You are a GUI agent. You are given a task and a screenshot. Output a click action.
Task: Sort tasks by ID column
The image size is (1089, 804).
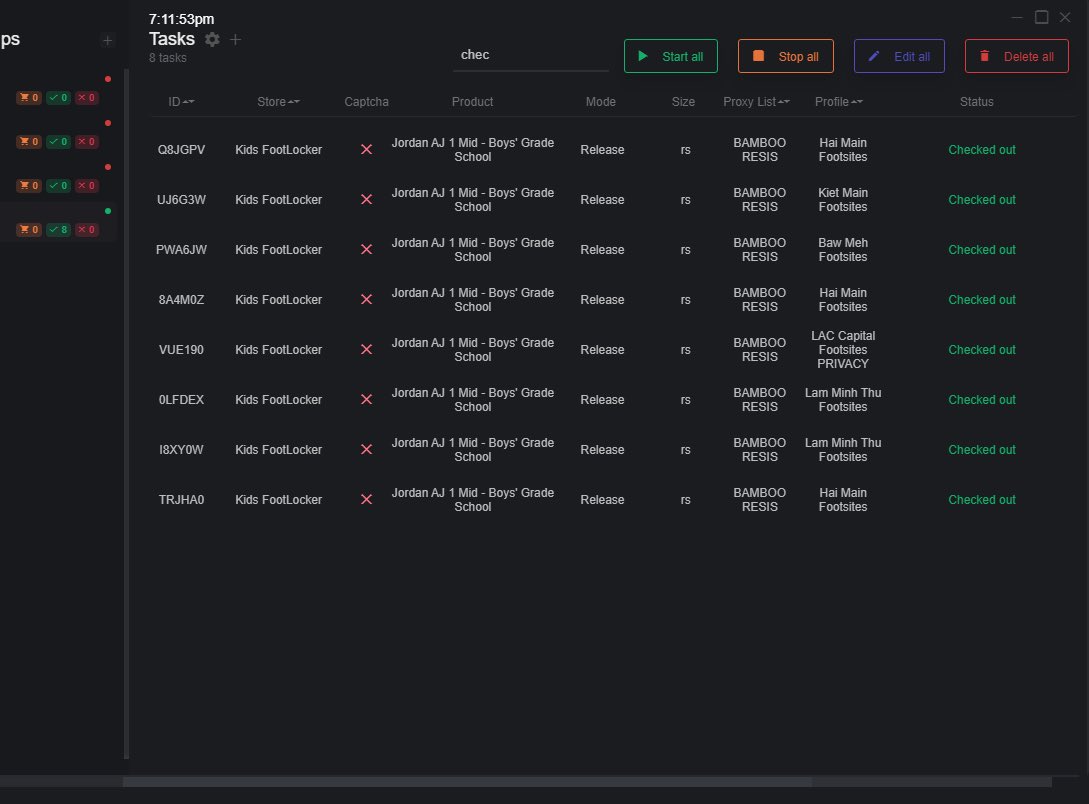[x=181, y=101]
